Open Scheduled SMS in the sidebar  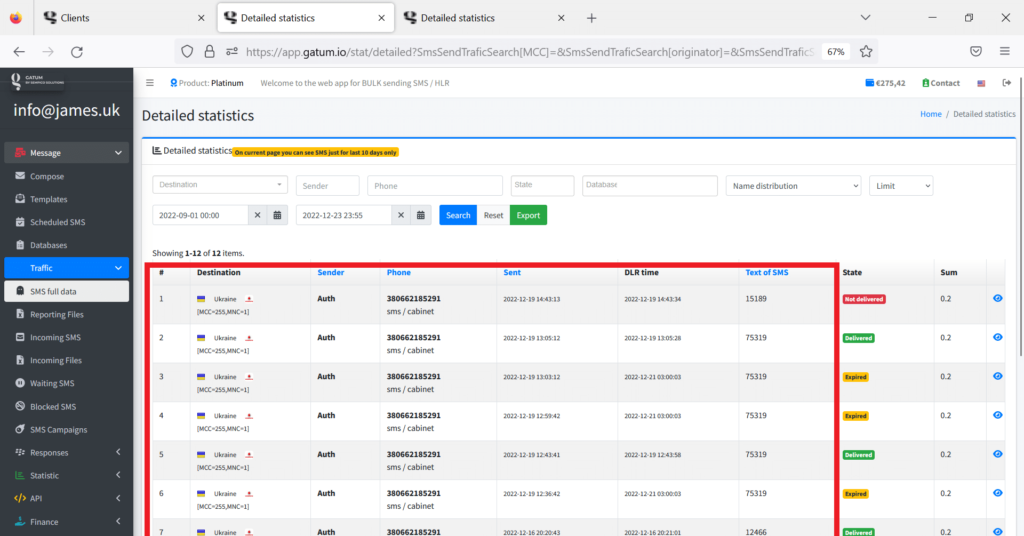click(57, 222)
